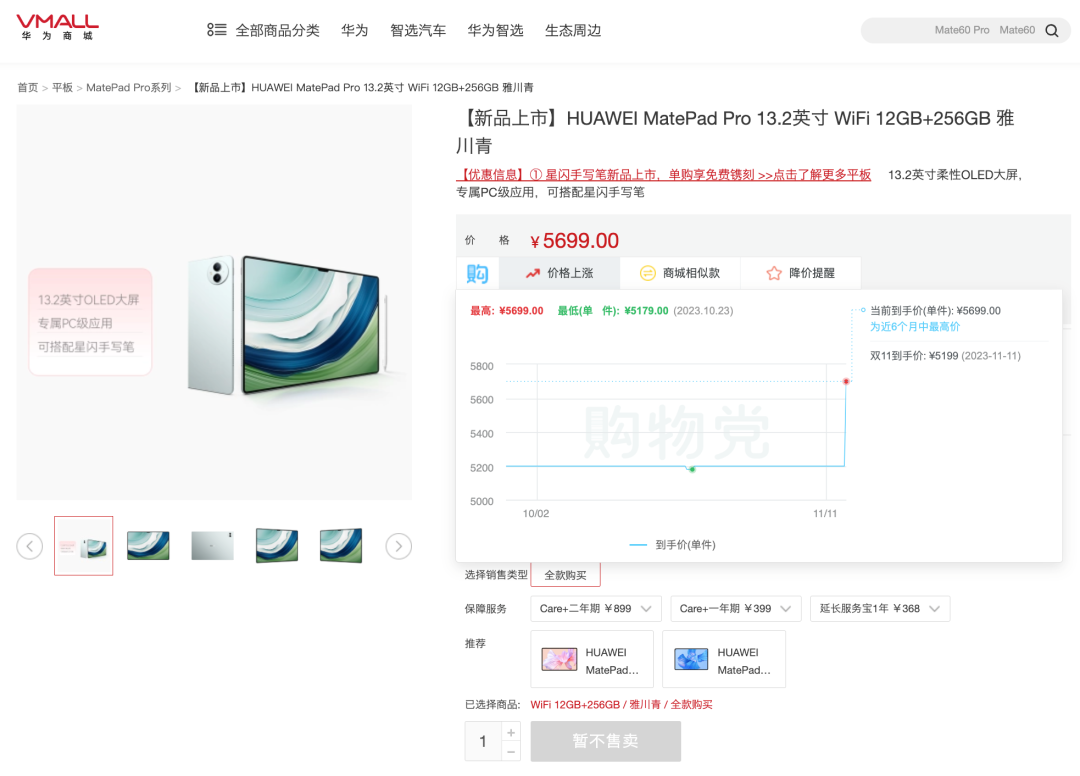1080x776 pixels.
Task: Open the 延长服务宝1年 ¥368 dropdown
Action: [x=880, y=609]
